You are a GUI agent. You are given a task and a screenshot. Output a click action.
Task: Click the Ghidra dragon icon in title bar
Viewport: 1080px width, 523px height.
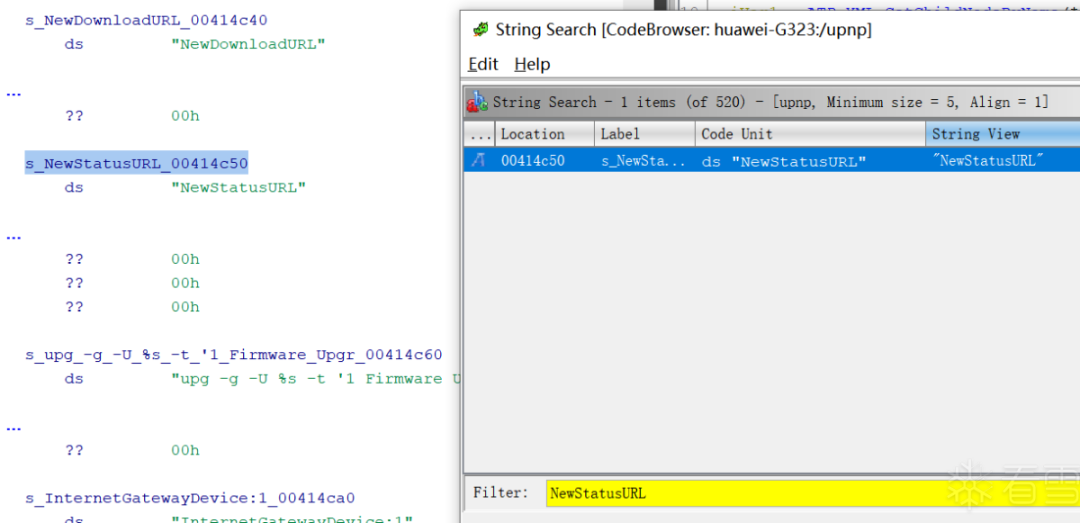(481, 30)
